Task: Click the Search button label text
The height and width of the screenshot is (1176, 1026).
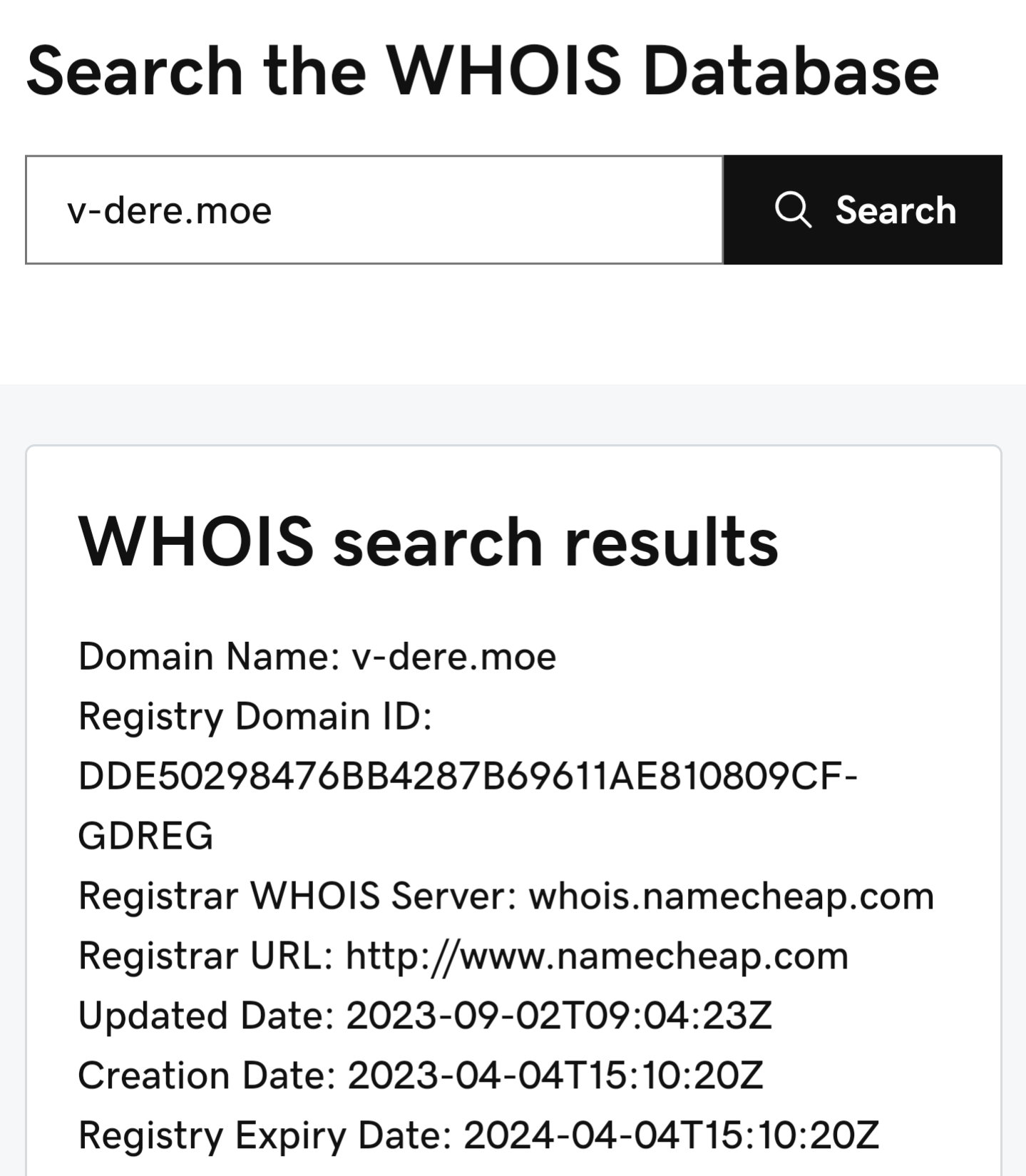Action: click(x=896, y=210)
